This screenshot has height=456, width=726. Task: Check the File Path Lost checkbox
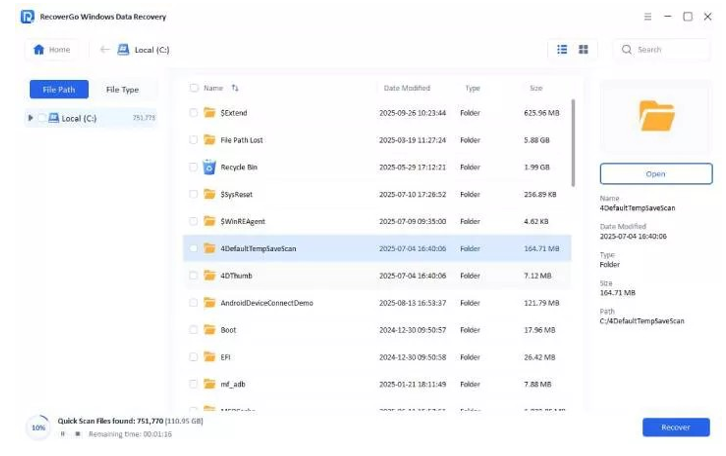(x=194, y=140)
